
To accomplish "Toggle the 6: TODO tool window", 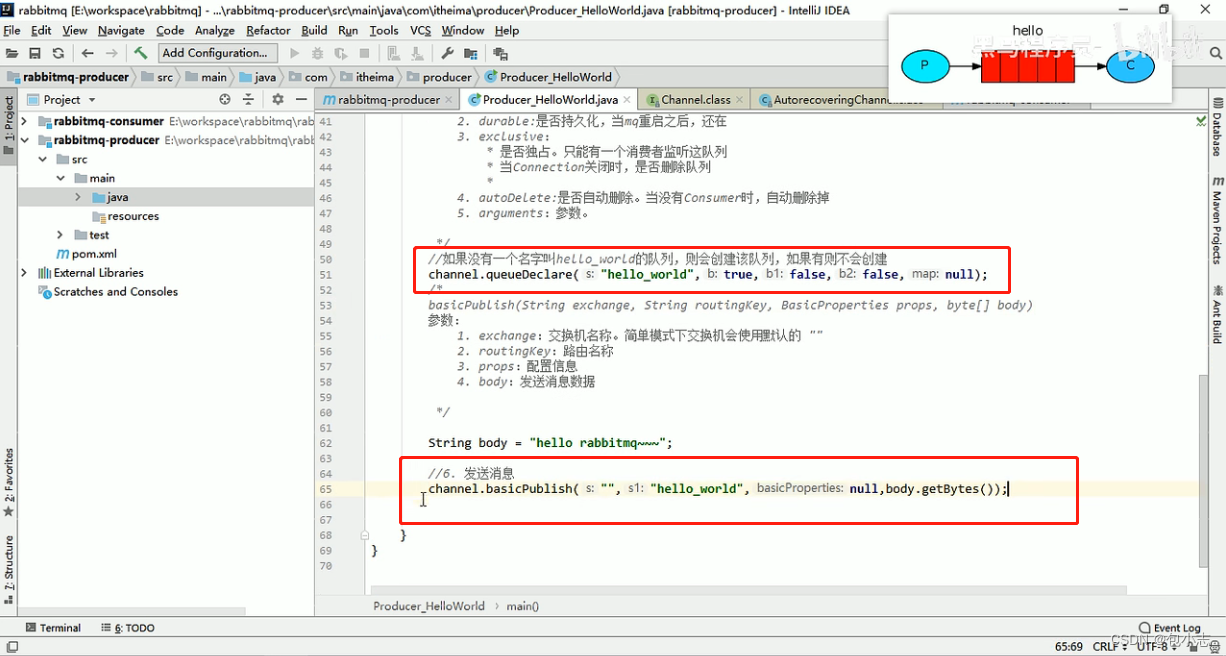I will click(x=128, y=628).
